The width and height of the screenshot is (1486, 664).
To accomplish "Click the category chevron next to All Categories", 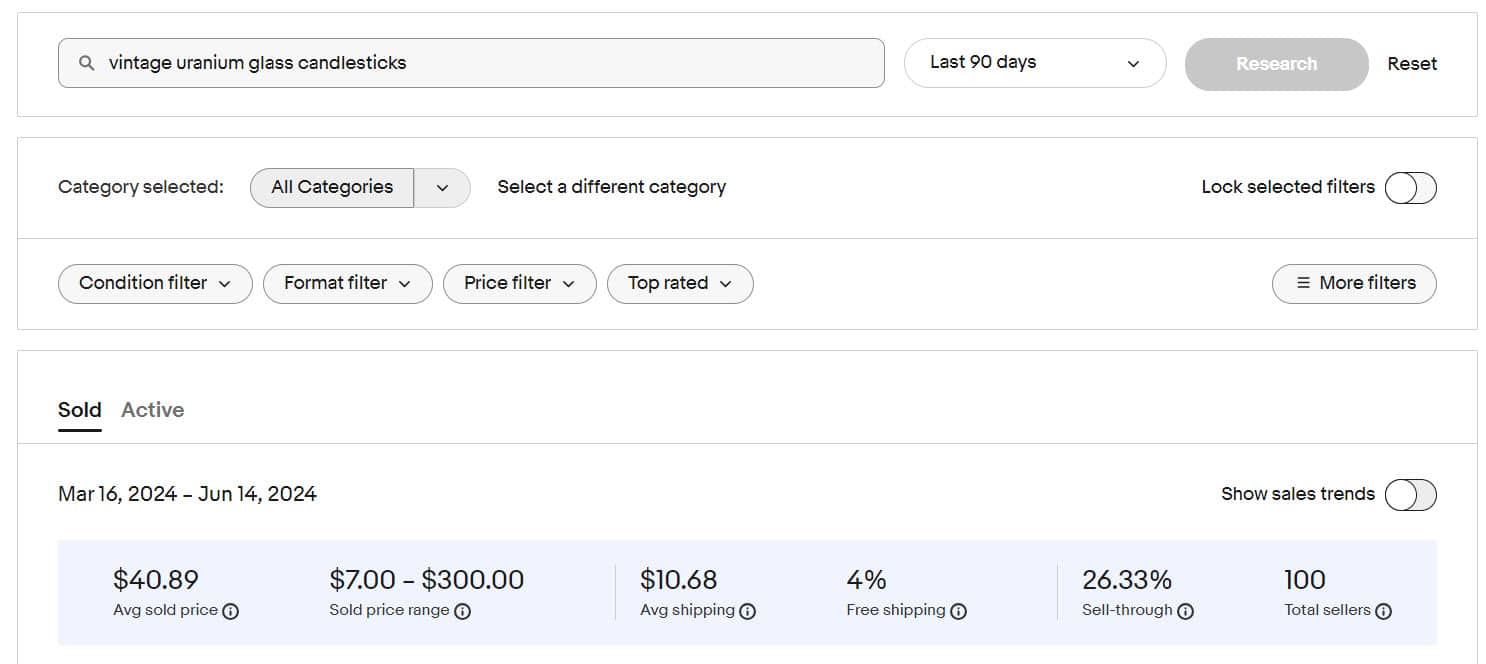I will [x=442, y=188].
